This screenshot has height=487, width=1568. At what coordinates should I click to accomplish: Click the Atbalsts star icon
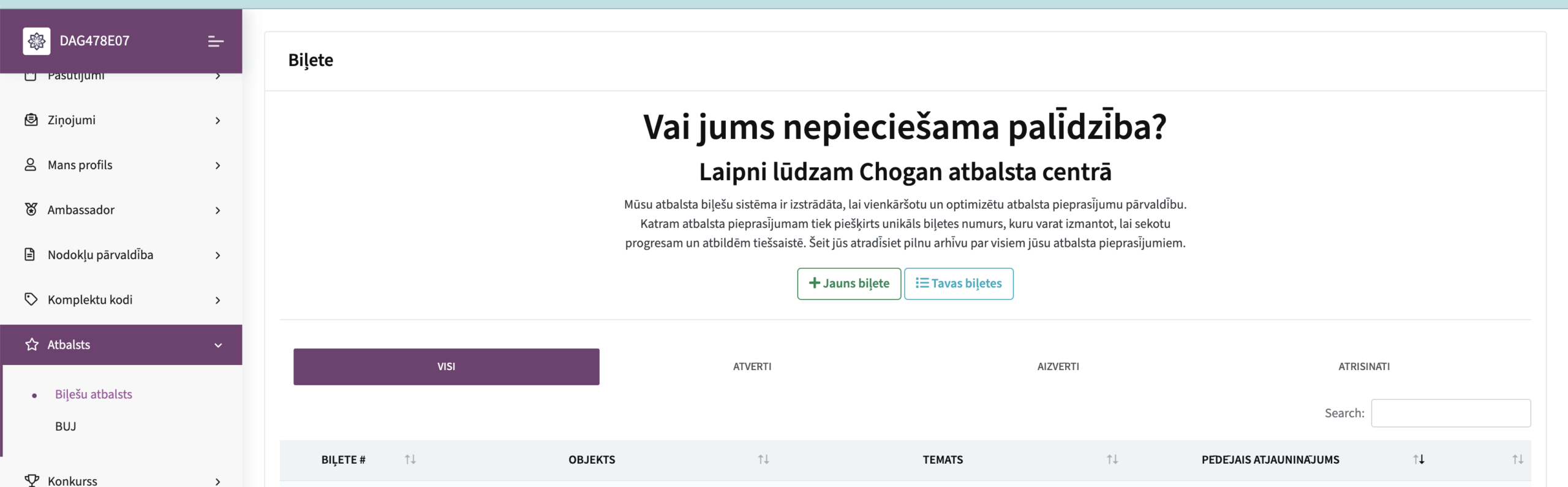tap(32, 344)
